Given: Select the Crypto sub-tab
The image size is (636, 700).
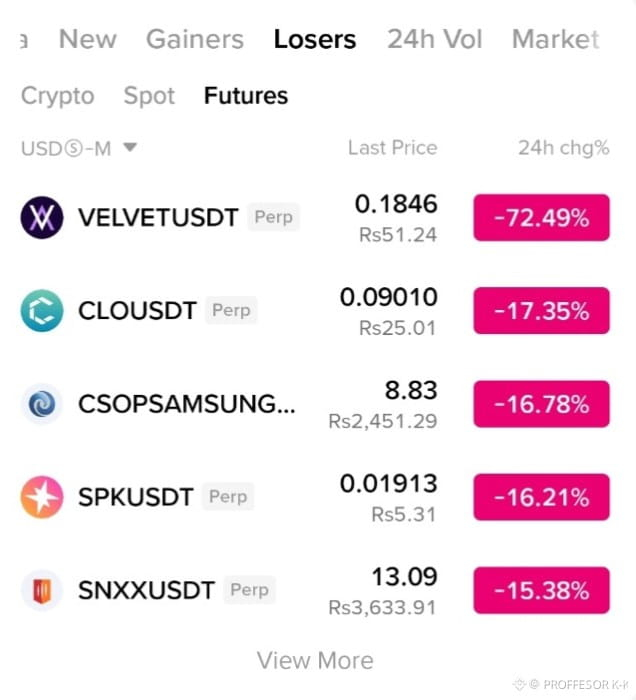Looking at the screenshot, I should pos(58,96).
